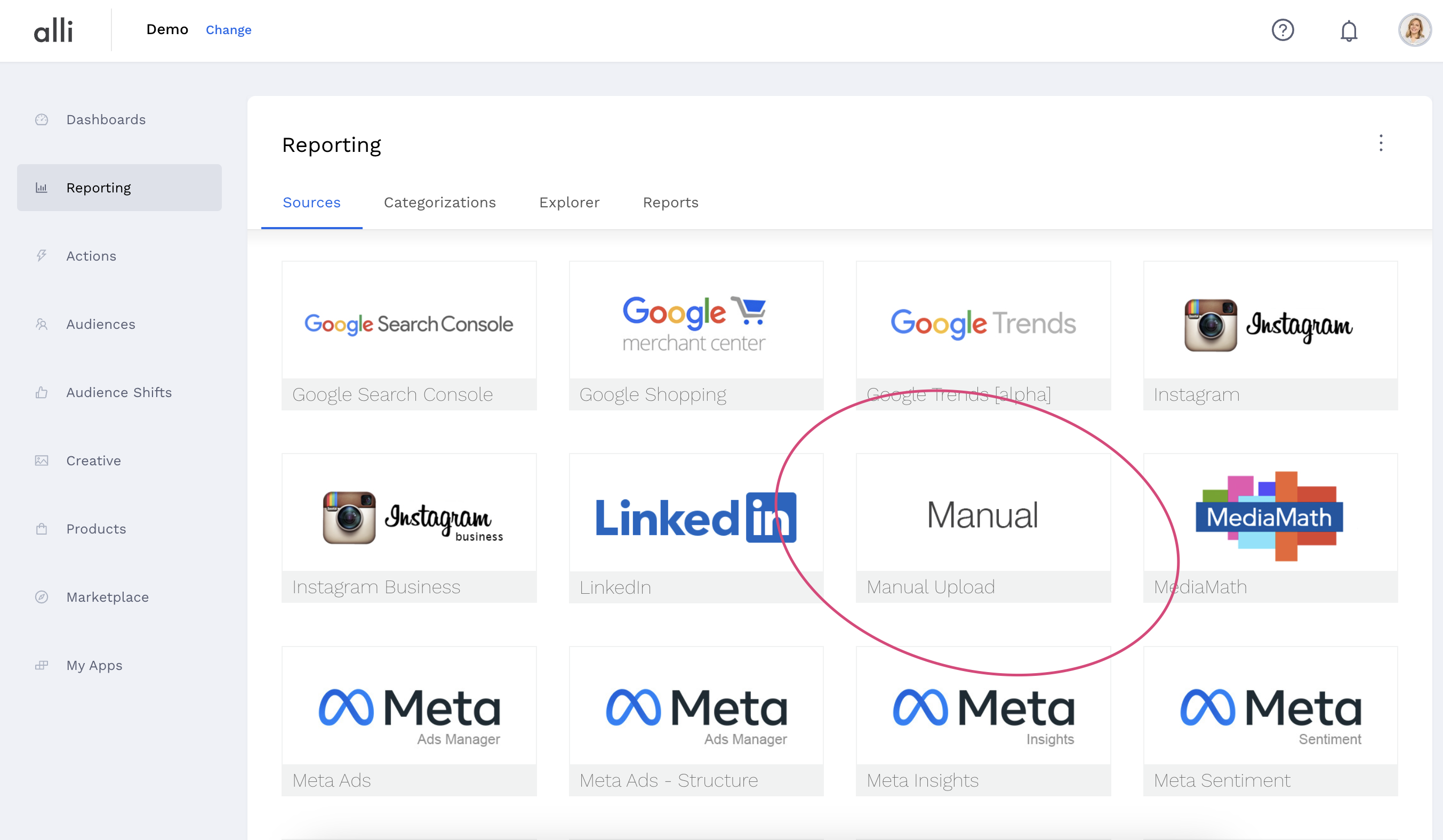Open the Explorer tab

click(x=569, y=203)
